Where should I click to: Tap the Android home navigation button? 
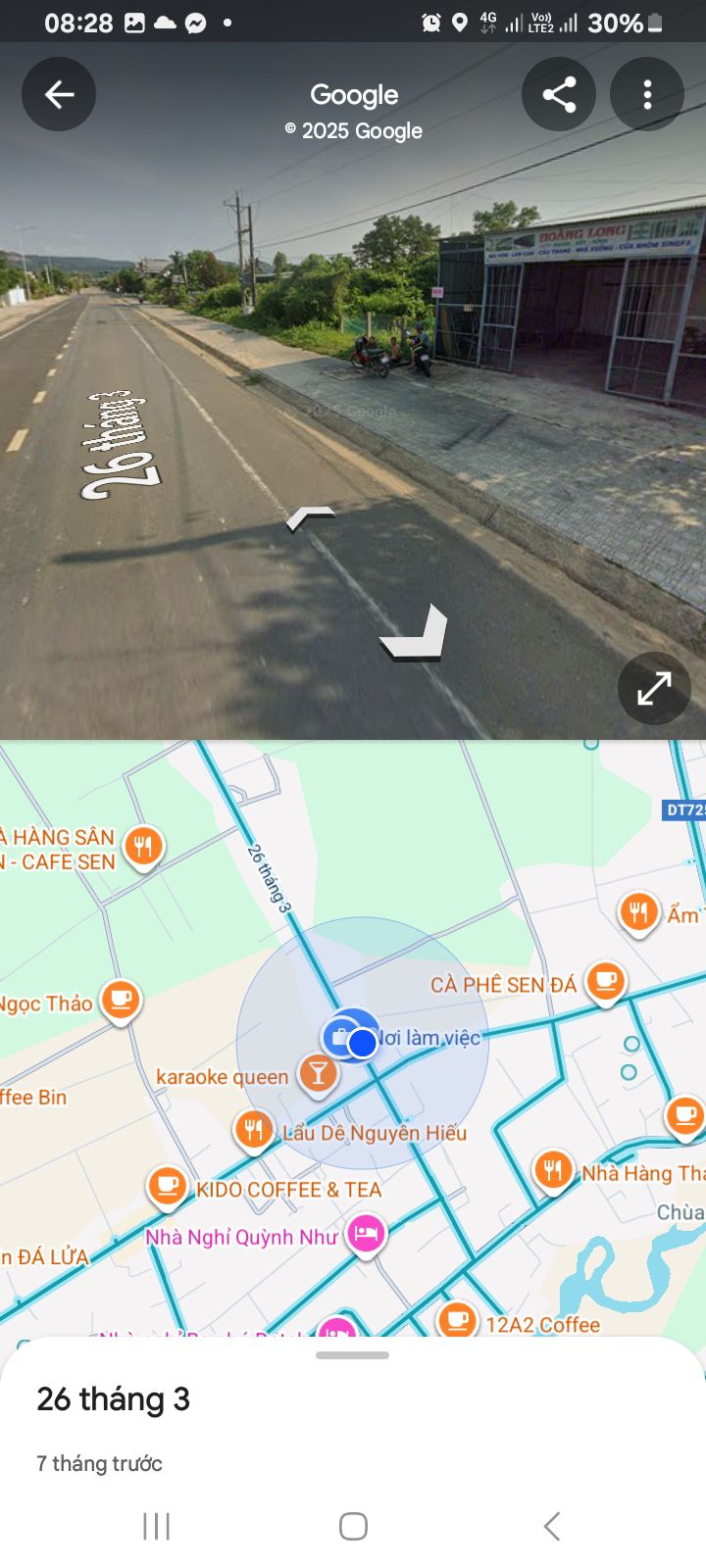[353, 1526]
